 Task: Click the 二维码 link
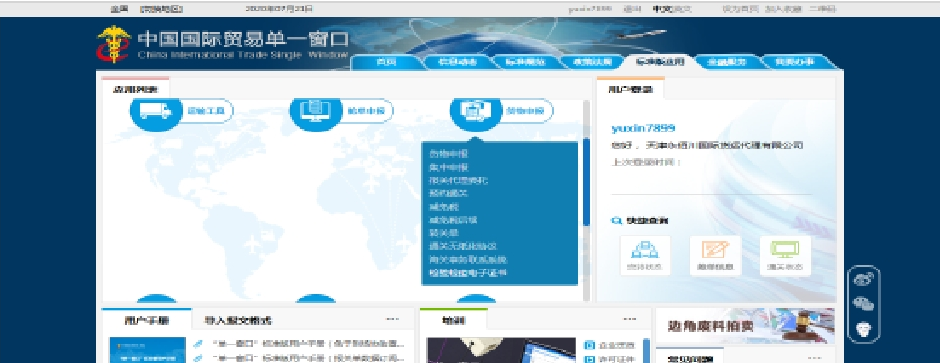tap(822, 9)
